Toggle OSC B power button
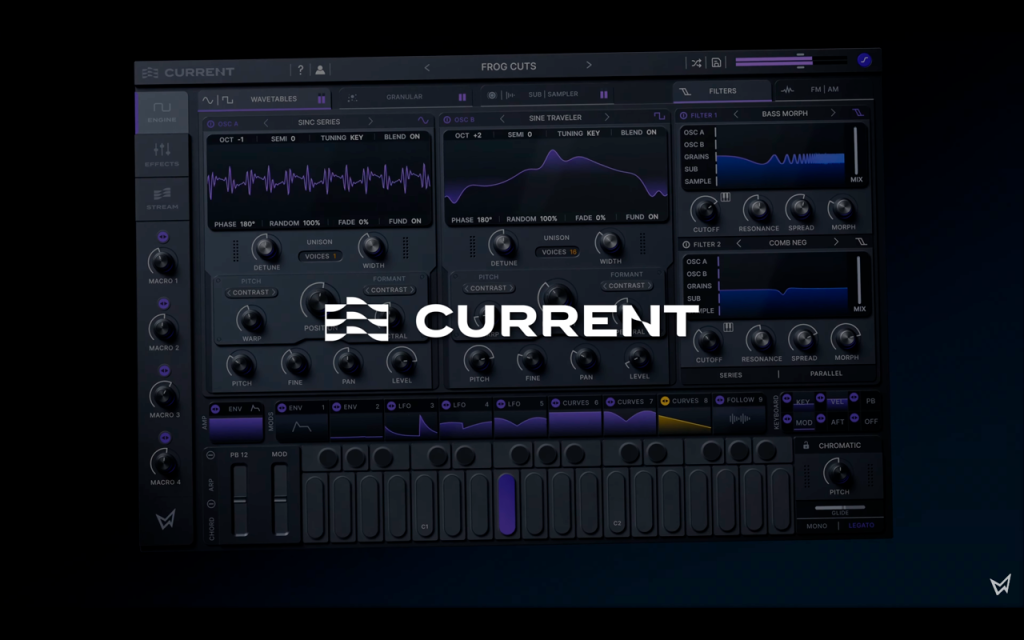 click(x=447, y=120)
